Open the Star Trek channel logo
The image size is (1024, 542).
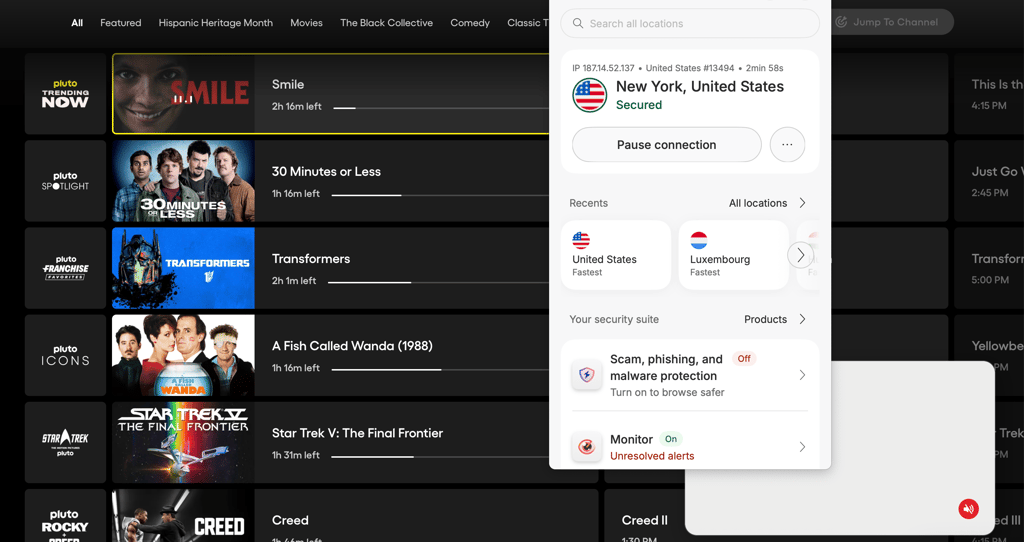point(65,442)
